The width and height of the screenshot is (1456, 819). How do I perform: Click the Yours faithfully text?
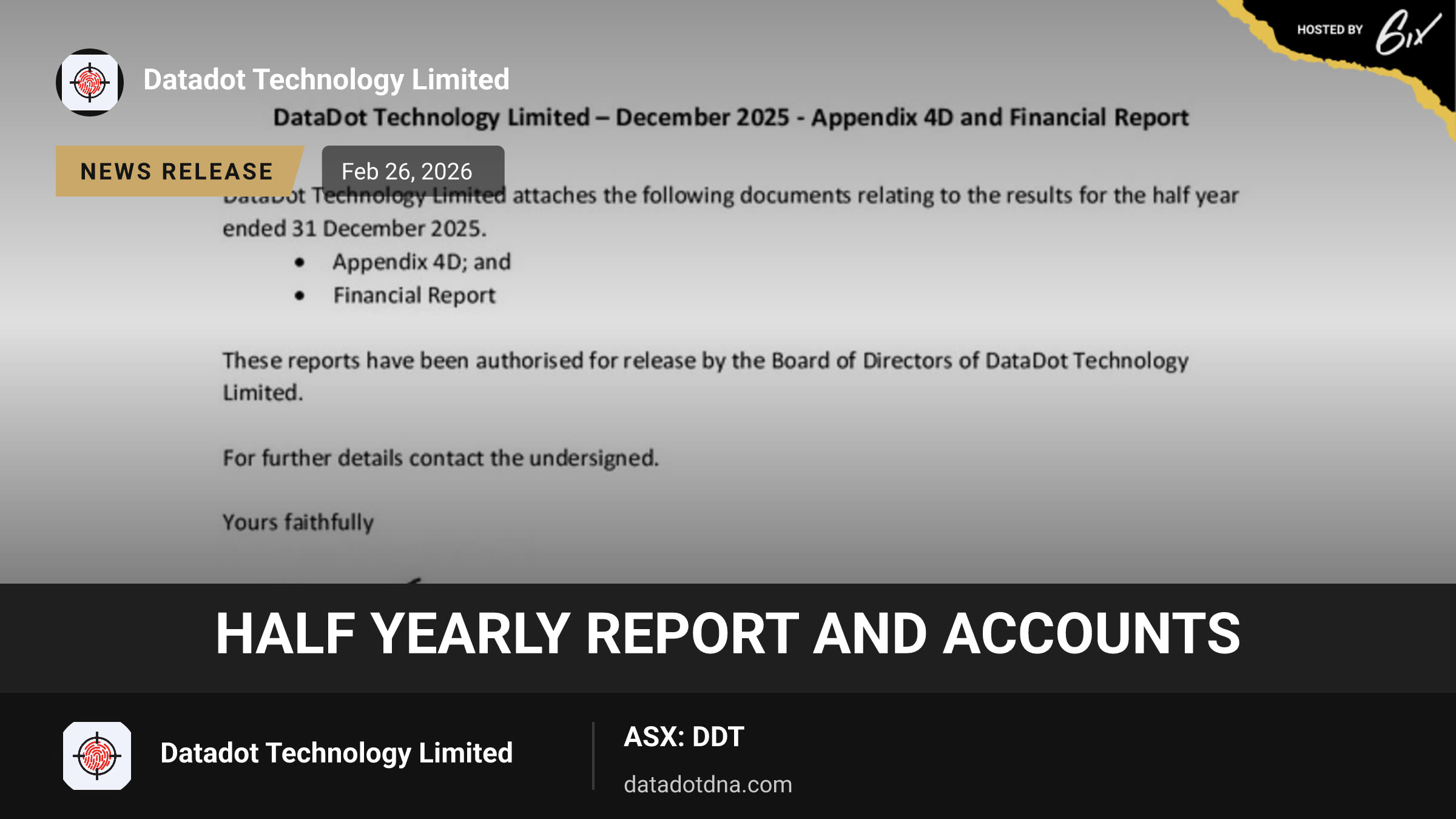pyautogui.click(x=298, y=522)
